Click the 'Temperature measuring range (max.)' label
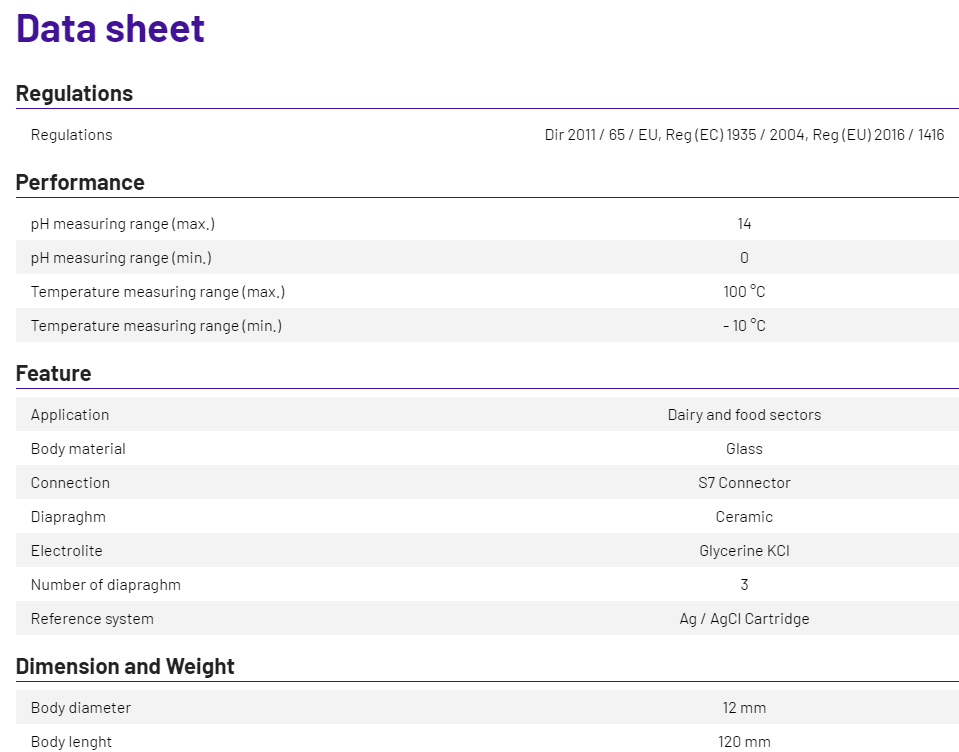The width and height of the screenshot is (959, 752). tap(158, 292)
